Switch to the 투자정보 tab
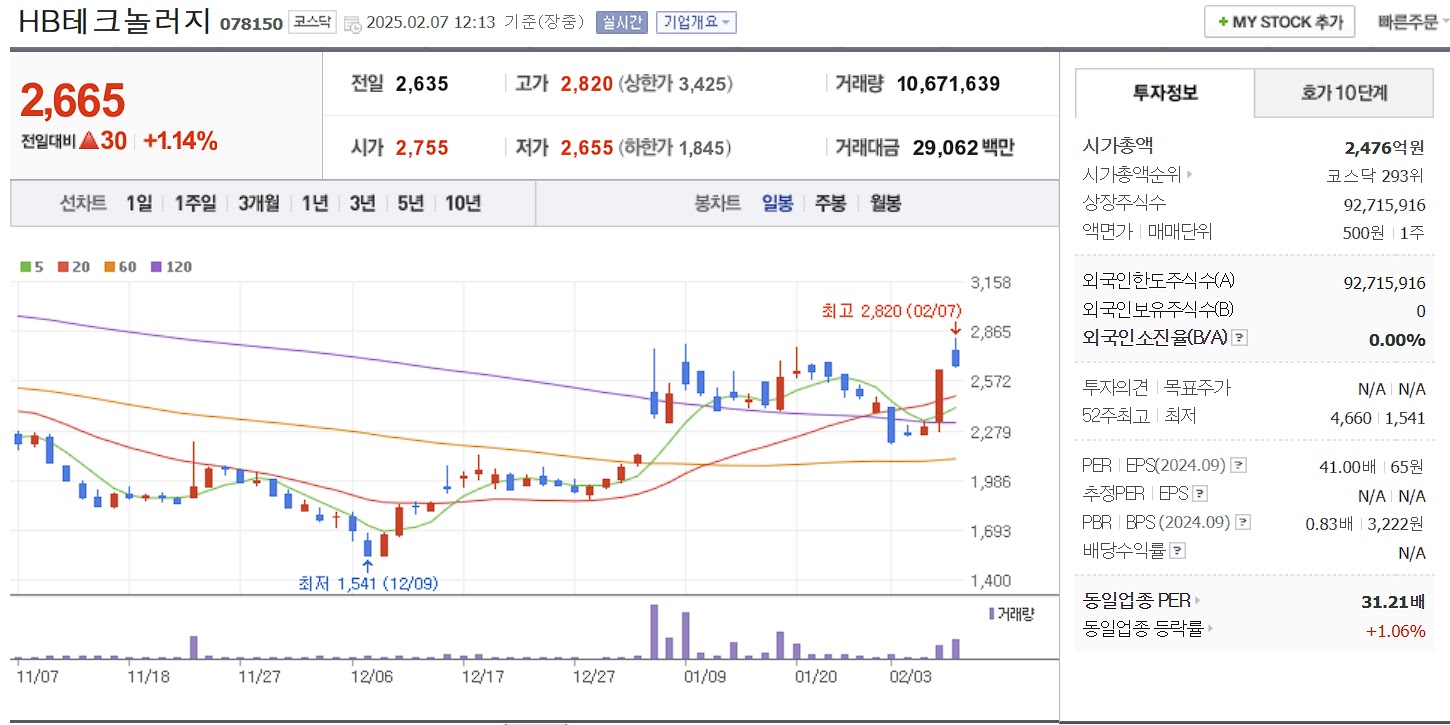 coord(1165,94)
